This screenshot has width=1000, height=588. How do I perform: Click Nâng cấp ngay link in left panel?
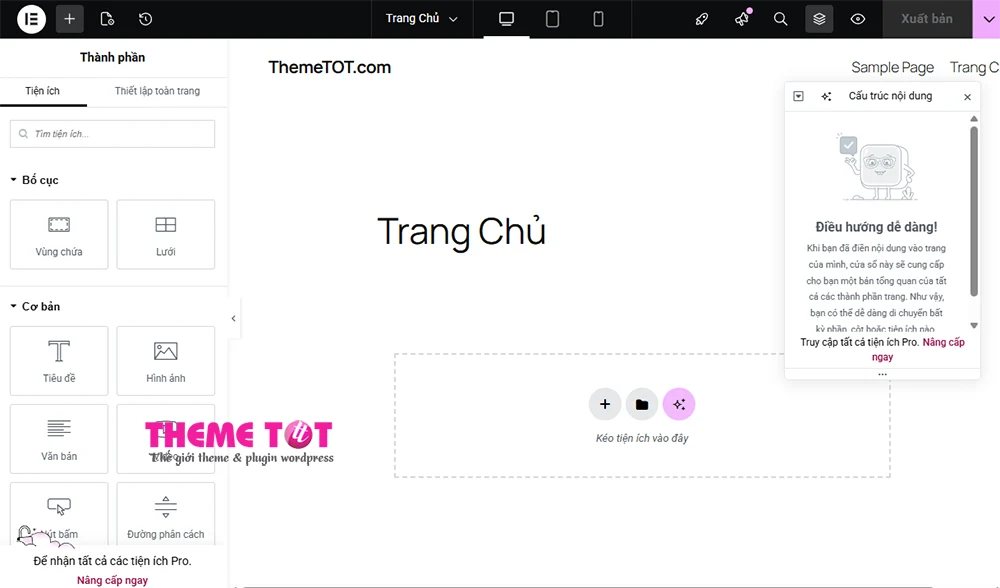click(112, 580)
